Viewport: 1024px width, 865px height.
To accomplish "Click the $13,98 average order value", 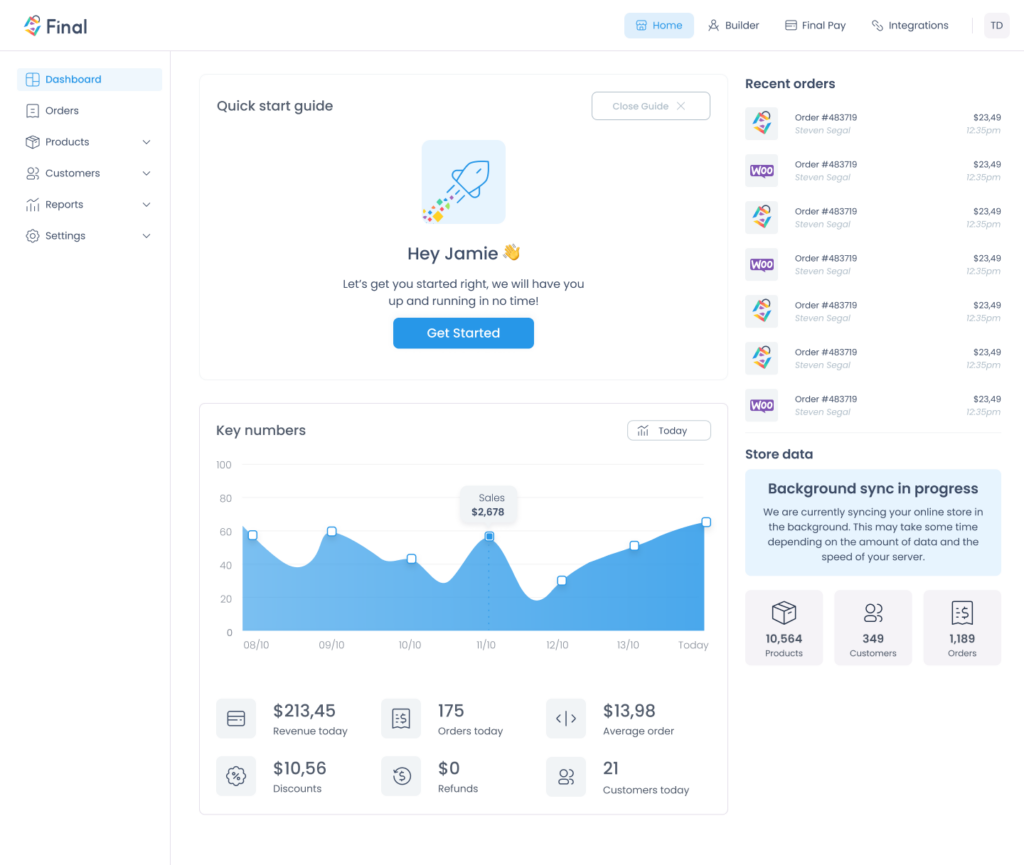I will [x=629, y=711].
